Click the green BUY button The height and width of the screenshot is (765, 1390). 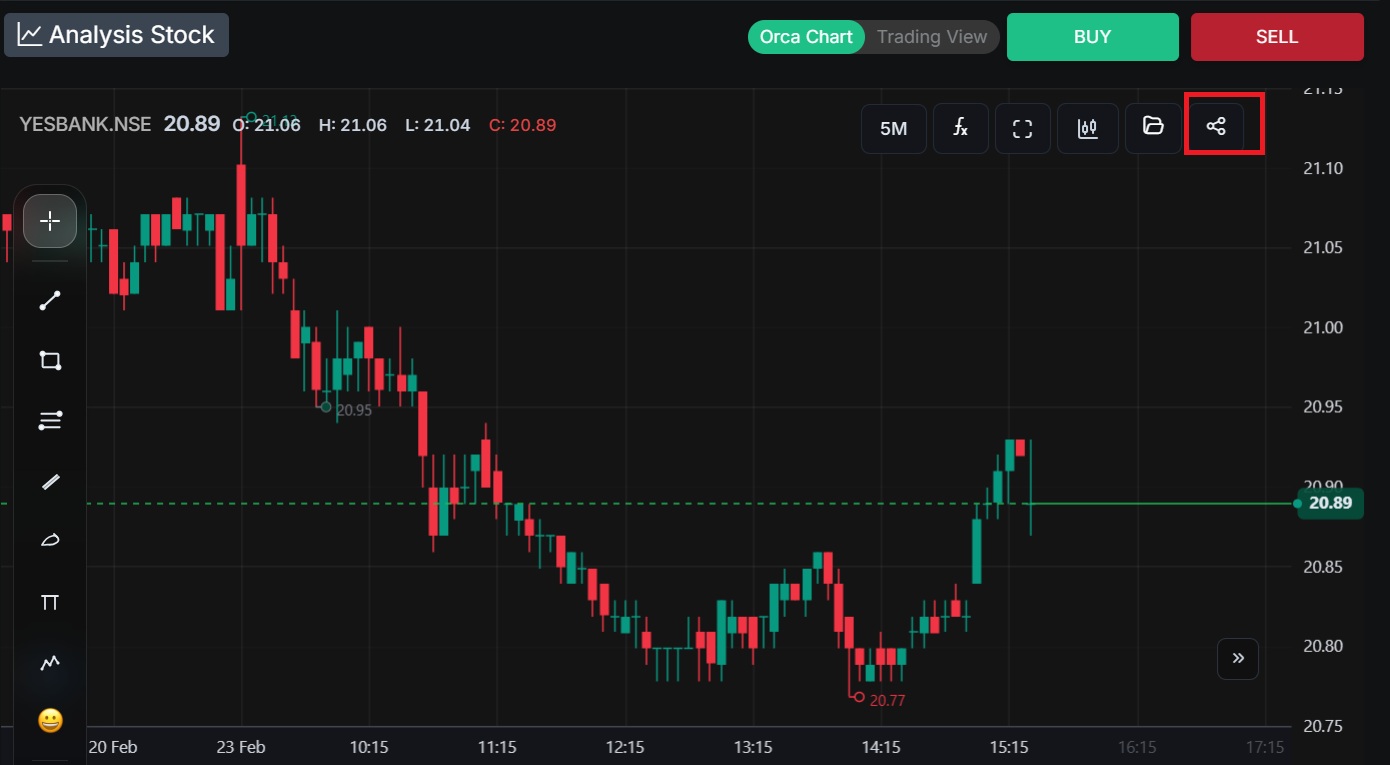tap(1092, 37)
